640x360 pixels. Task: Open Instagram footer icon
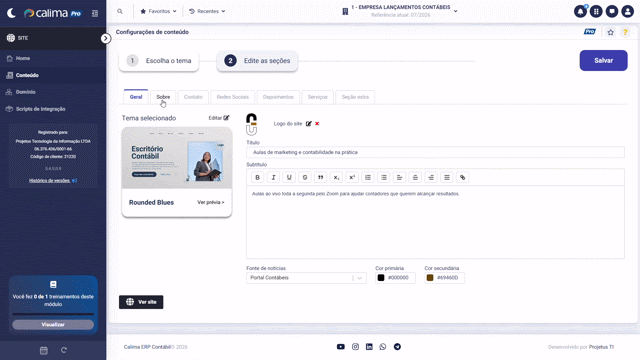point(356,347)
